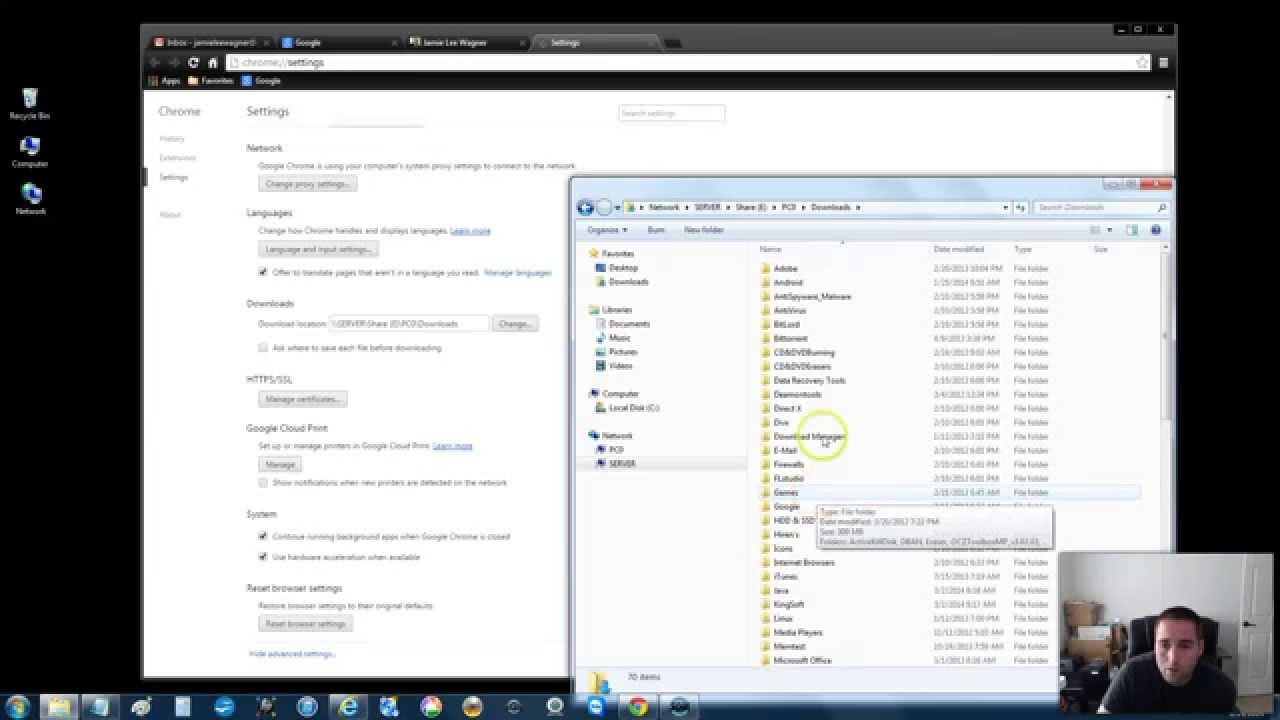Switch to the Inbox tab in Chrome
The height and width of the screenshot is (720, 1280).
point(209,43)
